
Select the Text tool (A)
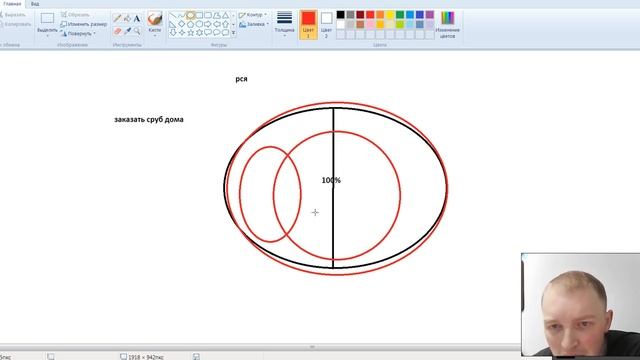click(x=137, y=18)
